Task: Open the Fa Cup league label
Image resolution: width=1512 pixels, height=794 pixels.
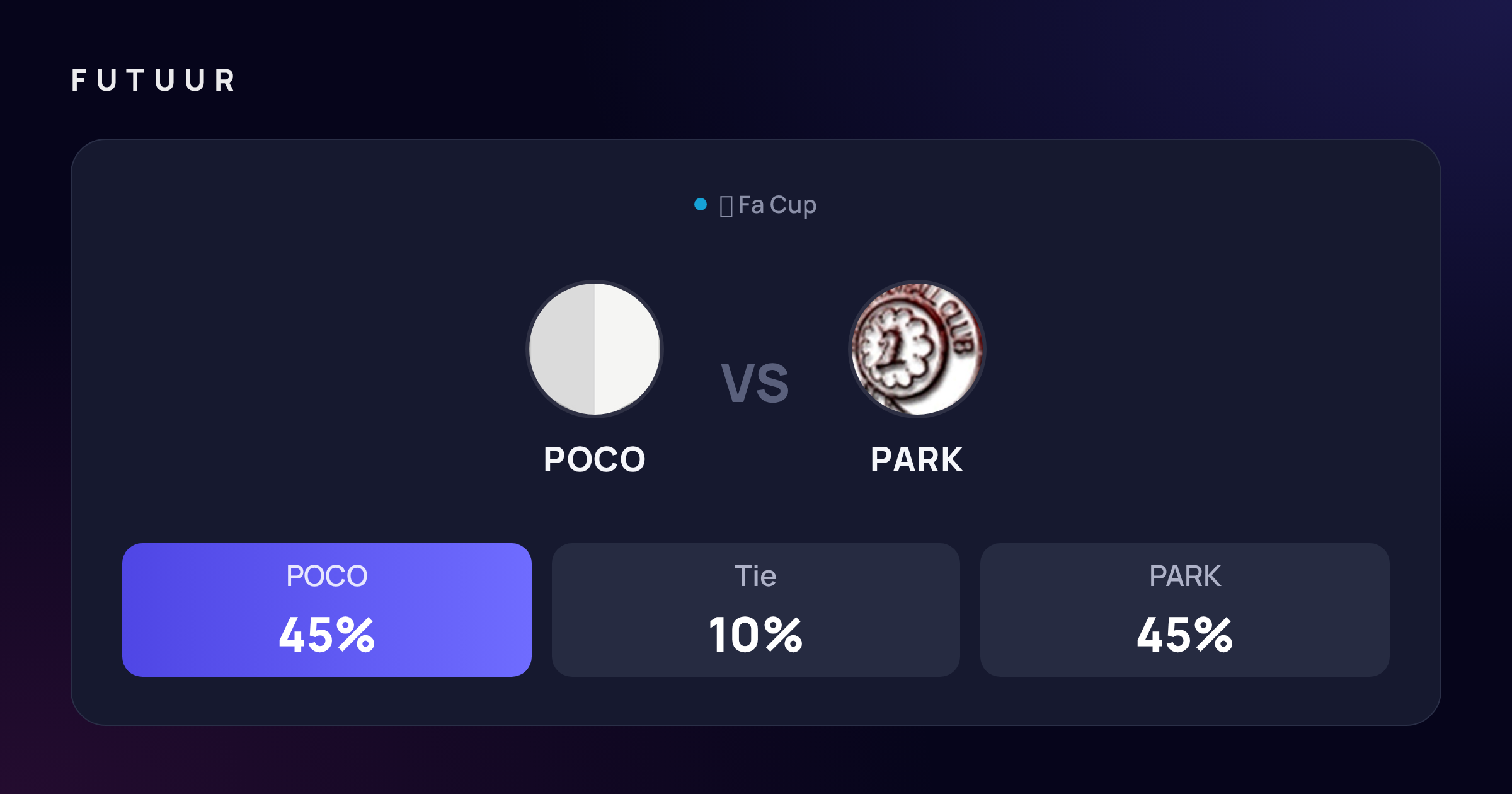Action: point(777,205)
